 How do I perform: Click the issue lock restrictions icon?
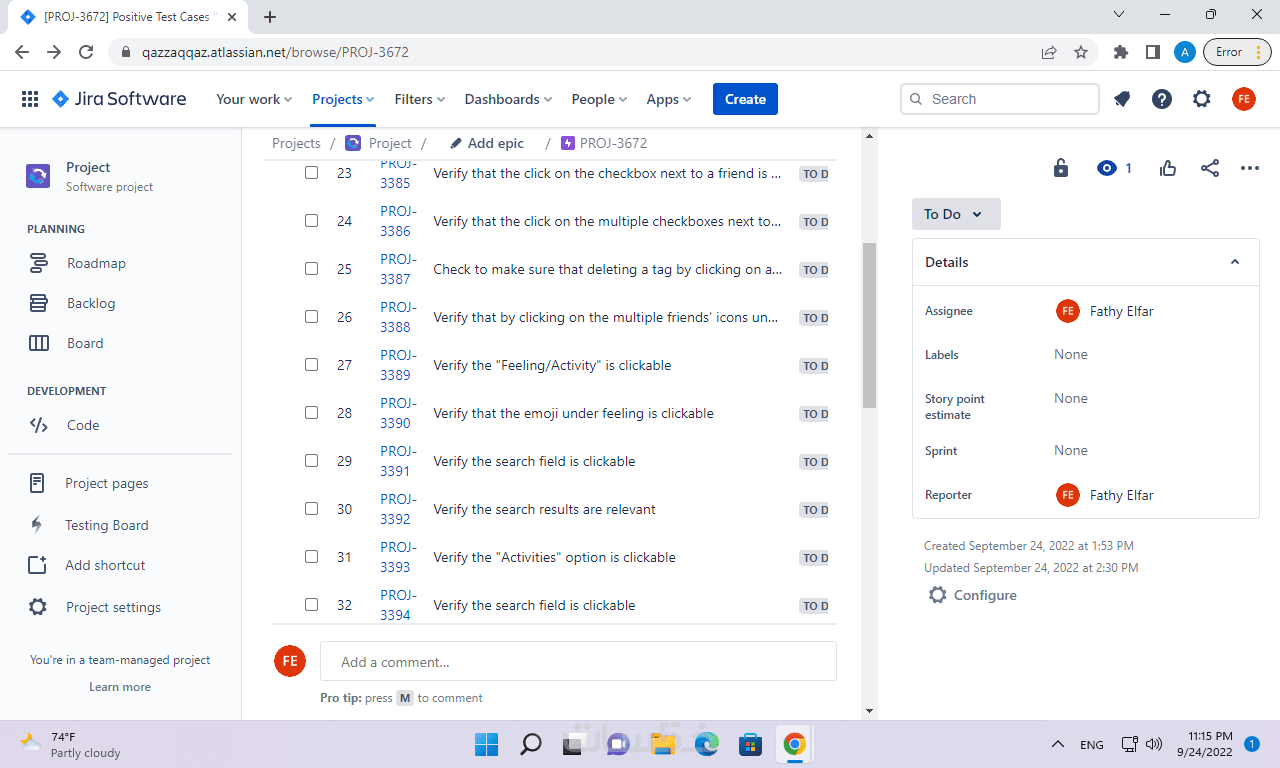pyautogui.click(x=1061, y=168)
